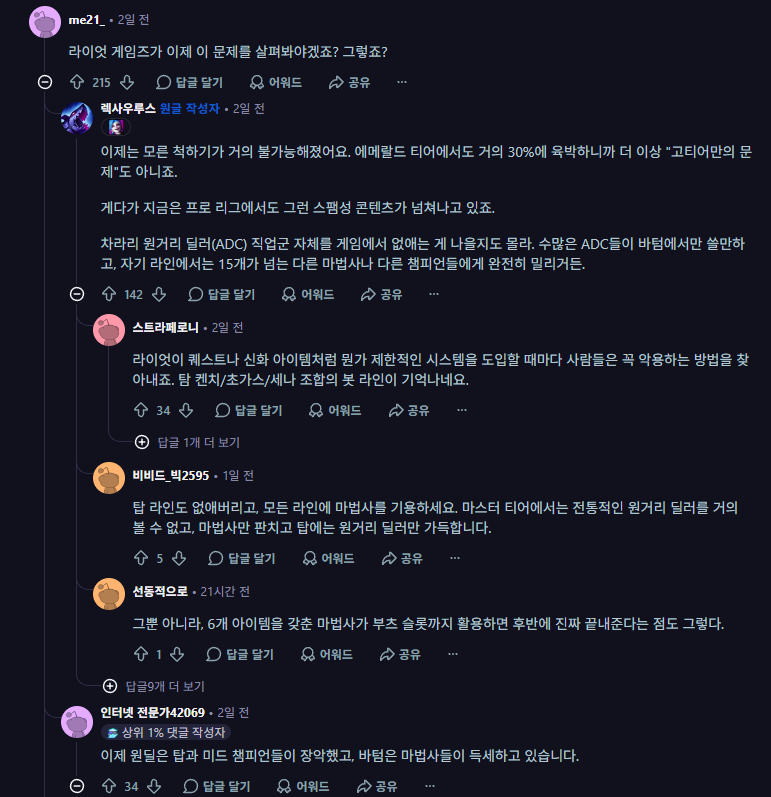
Task: Open 렉사우루스's user profile link
Action: pyautogui.click(x=128, y=108)
